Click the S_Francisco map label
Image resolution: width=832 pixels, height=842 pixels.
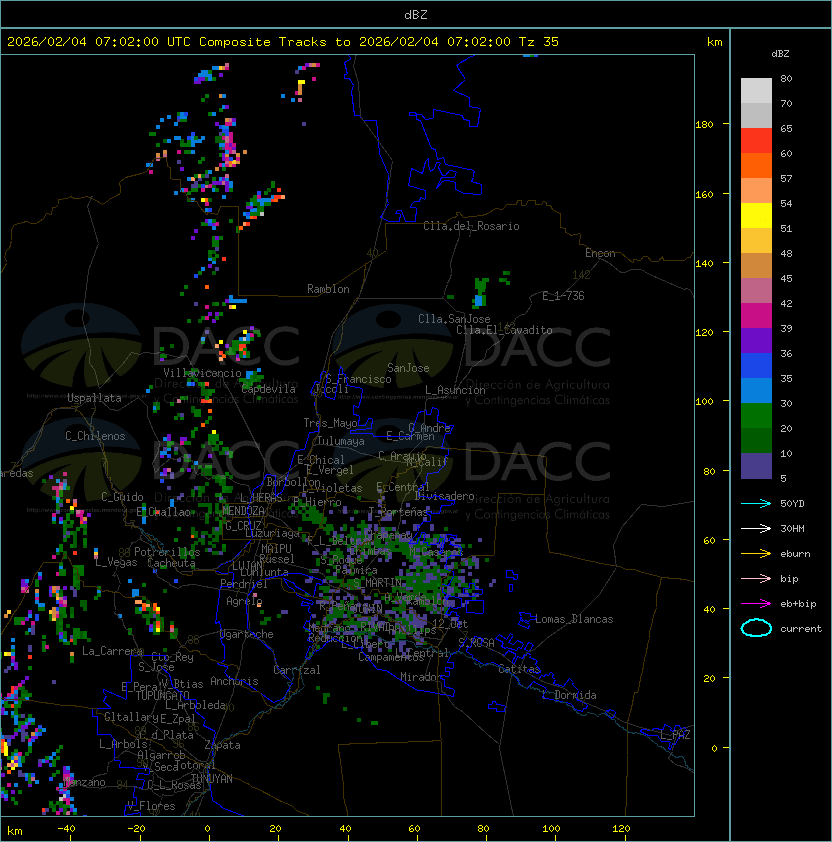(x=358, y=379)
